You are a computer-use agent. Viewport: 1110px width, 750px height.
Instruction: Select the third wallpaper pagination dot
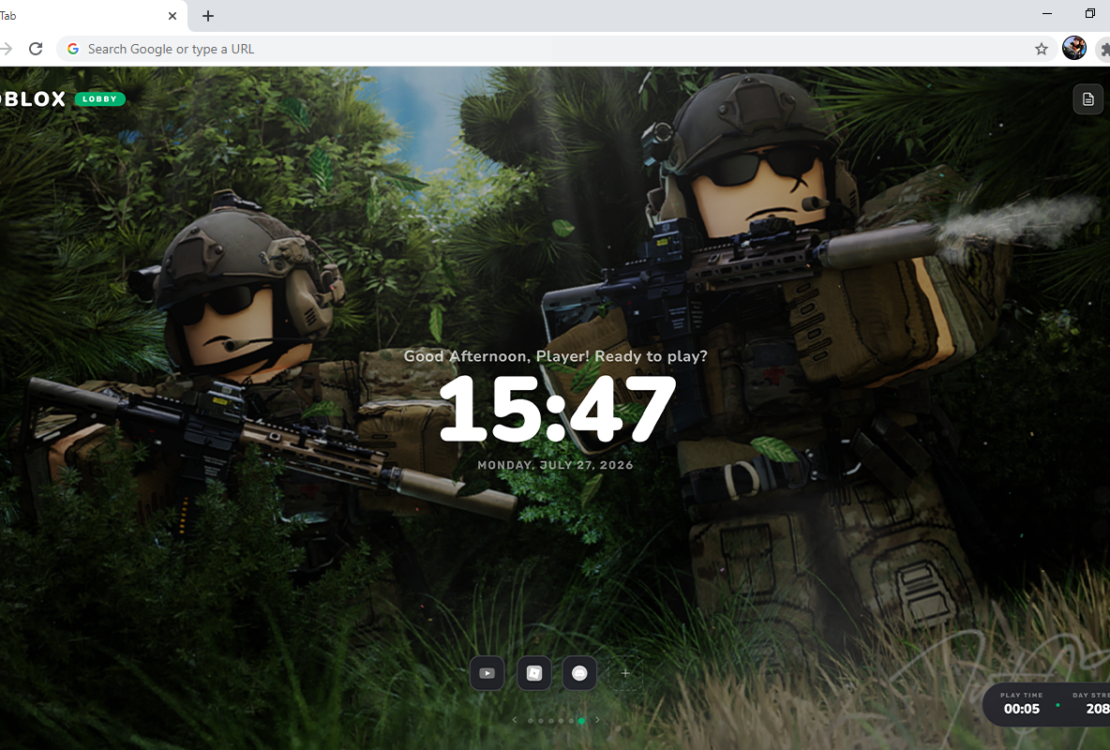point(551,721)
